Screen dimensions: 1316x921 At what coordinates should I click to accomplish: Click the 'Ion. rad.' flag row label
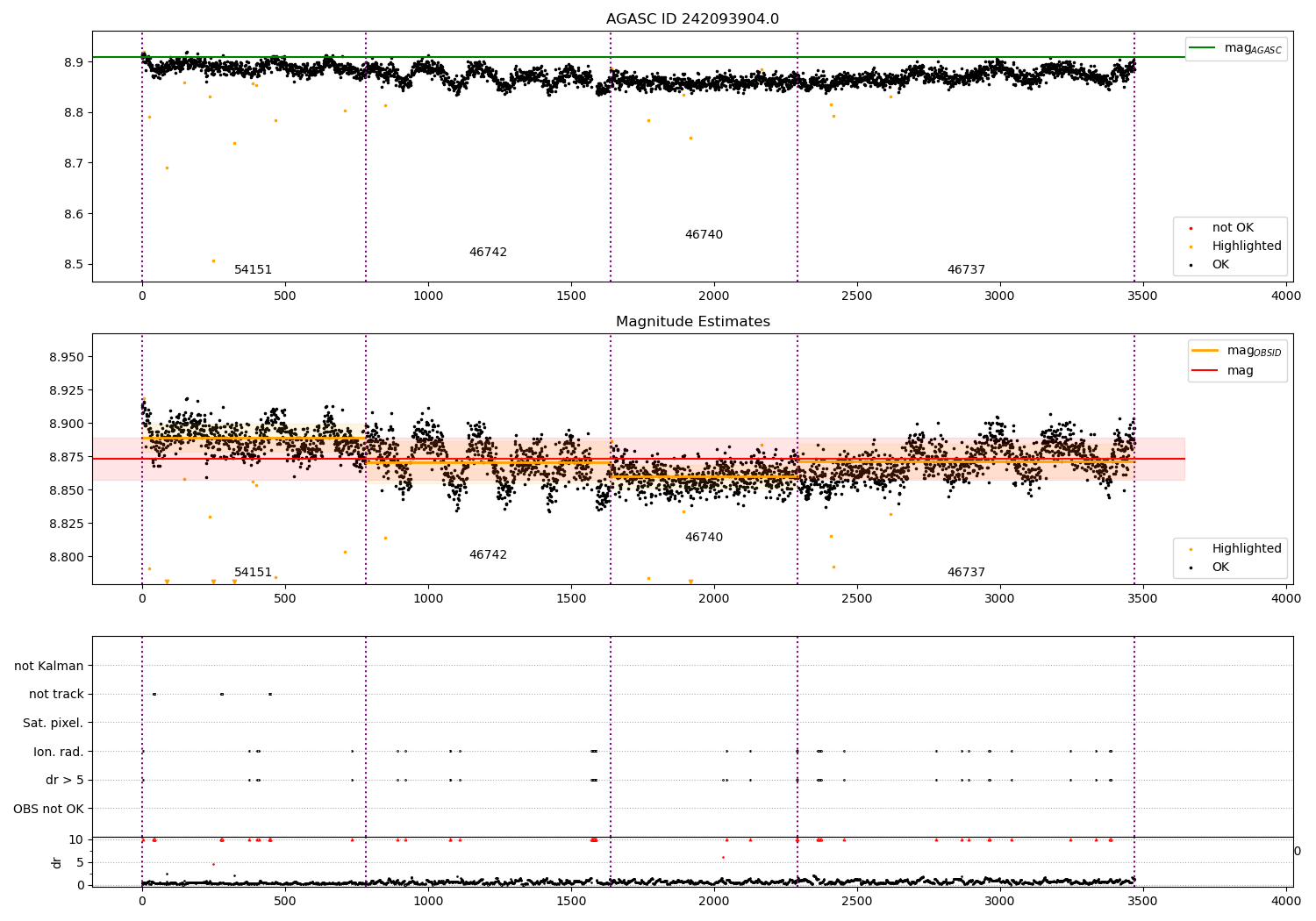[x=59, y=752]
